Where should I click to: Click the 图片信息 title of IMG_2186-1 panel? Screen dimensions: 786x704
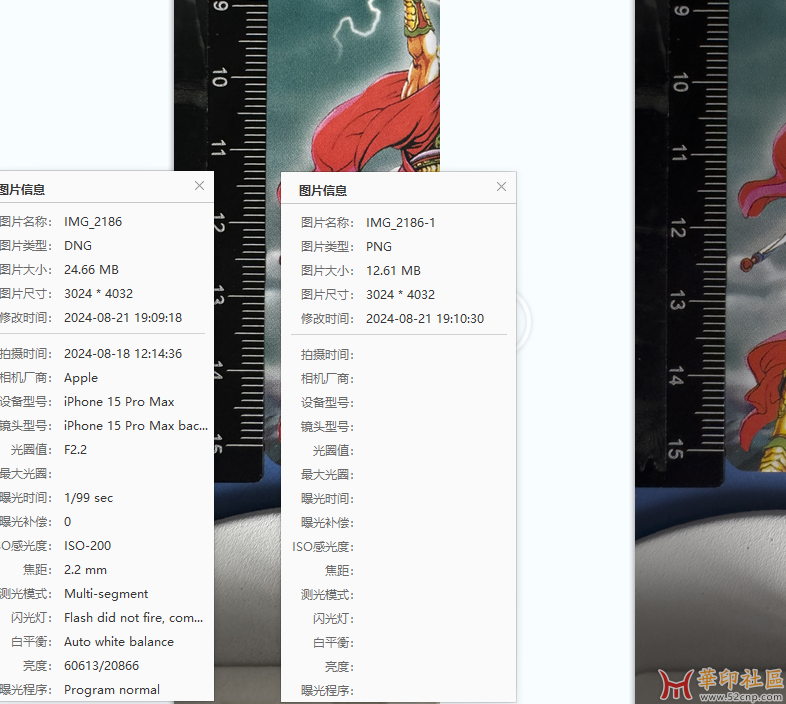tap(323, 191)
